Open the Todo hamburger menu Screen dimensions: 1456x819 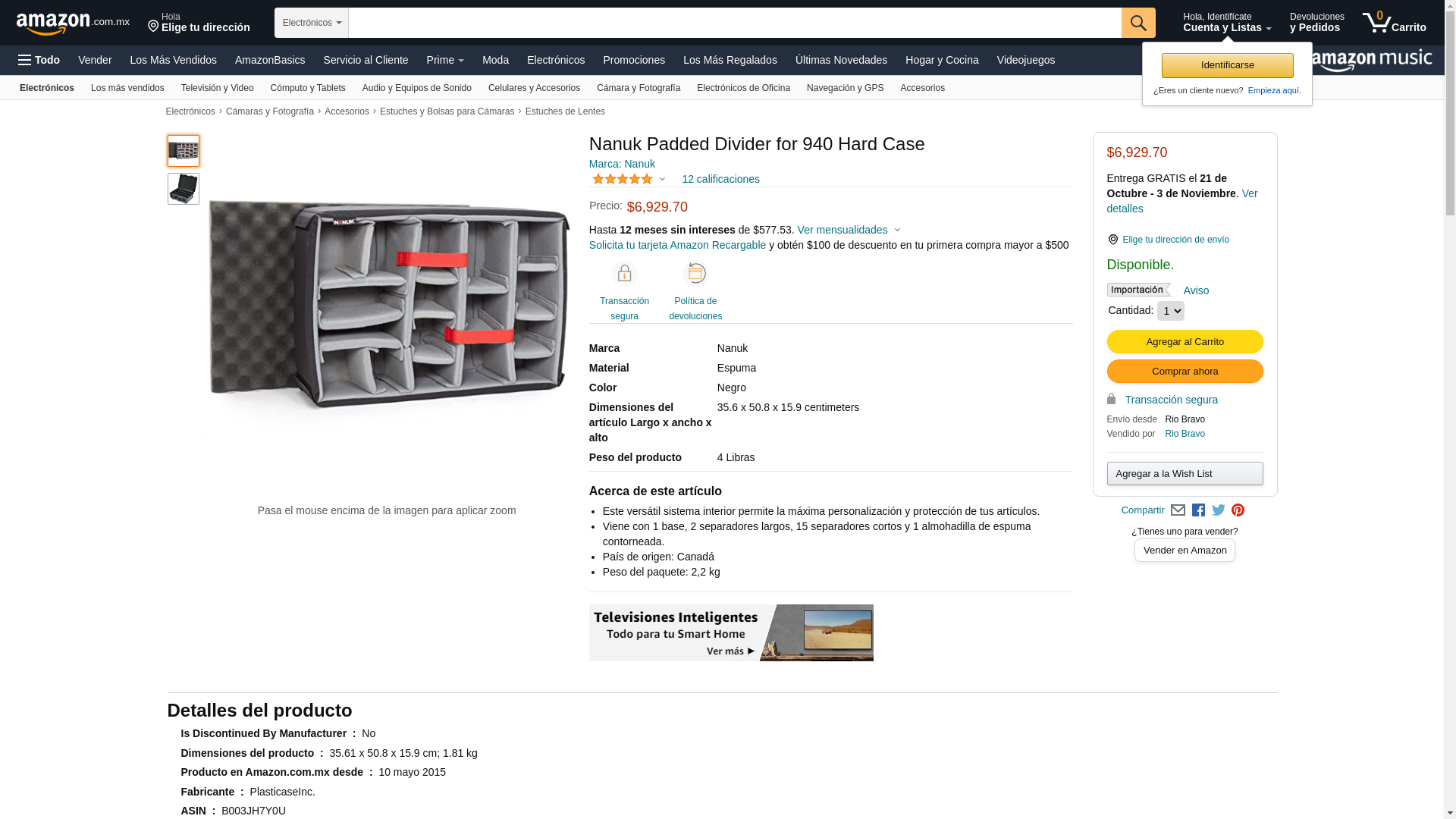(x=39, y=60)
